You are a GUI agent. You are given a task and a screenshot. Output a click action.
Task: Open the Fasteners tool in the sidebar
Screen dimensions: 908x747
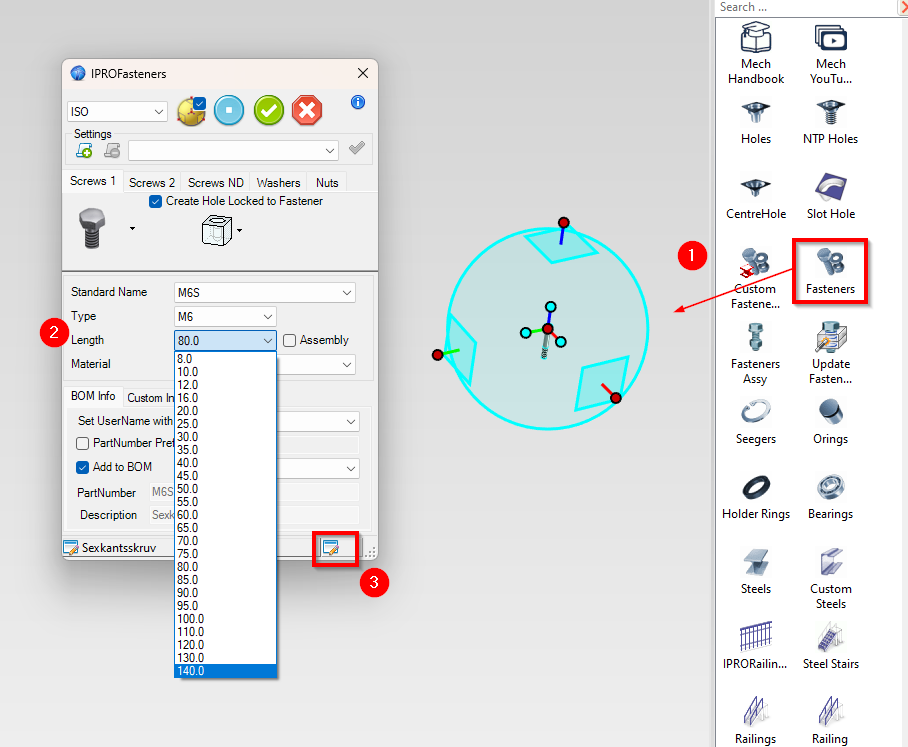coord(830,270)
